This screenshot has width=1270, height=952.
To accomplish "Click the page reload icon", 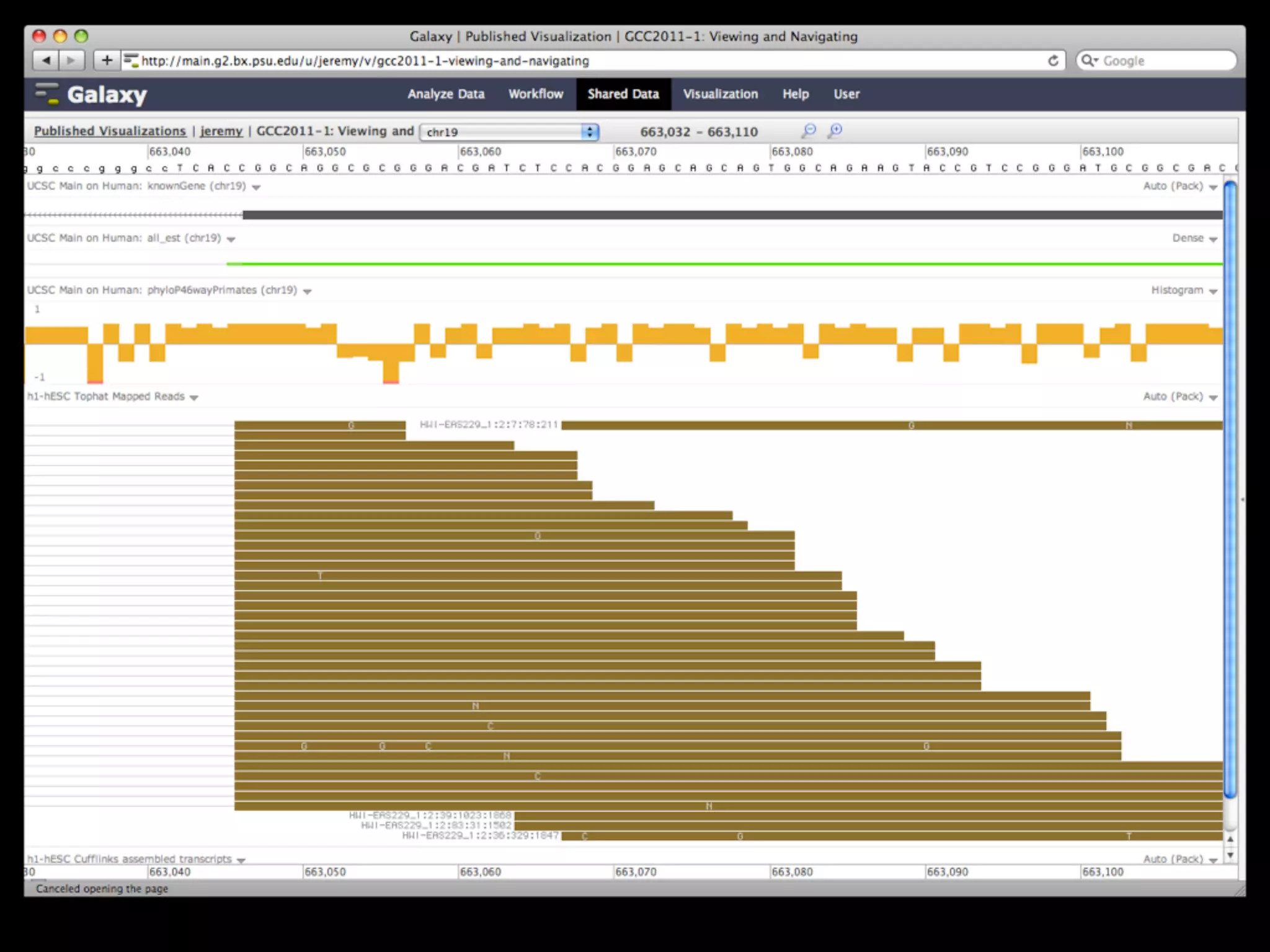I will (1052, 61).
